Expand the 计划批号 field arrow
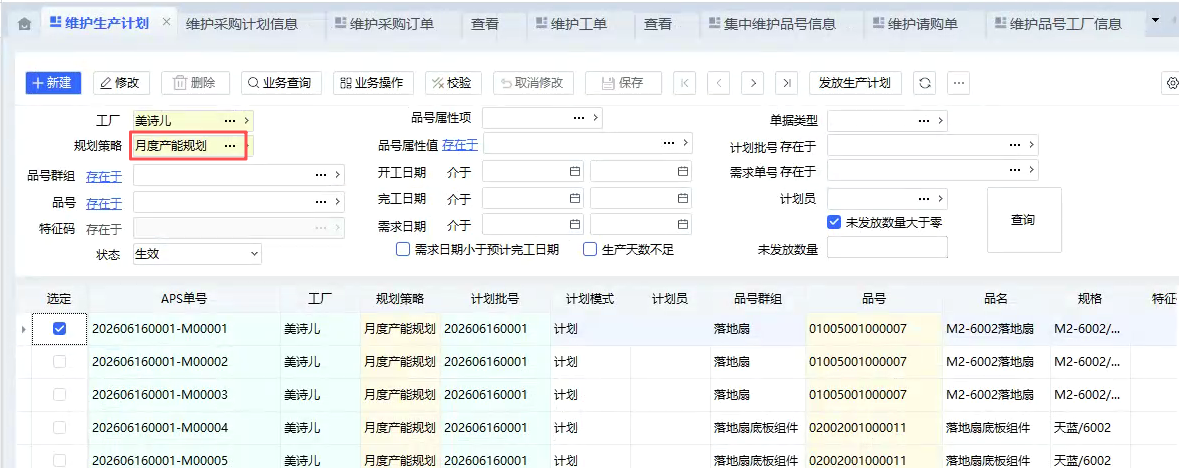 [1032, 144]
